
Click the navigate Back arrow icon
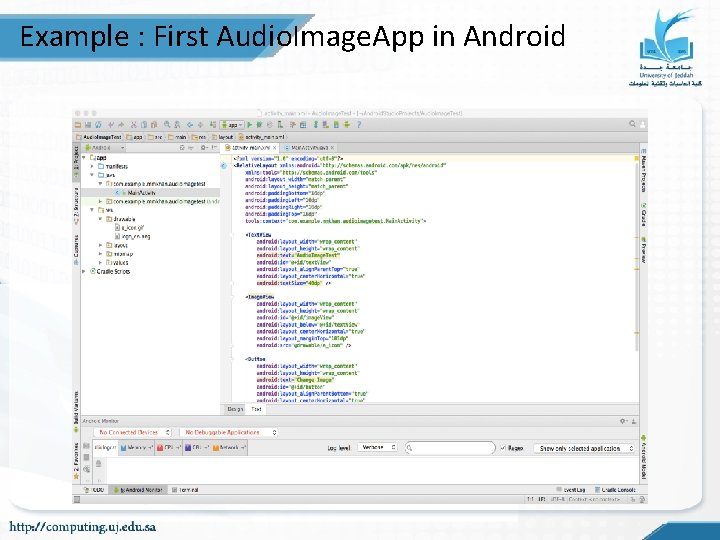[190, 125]
